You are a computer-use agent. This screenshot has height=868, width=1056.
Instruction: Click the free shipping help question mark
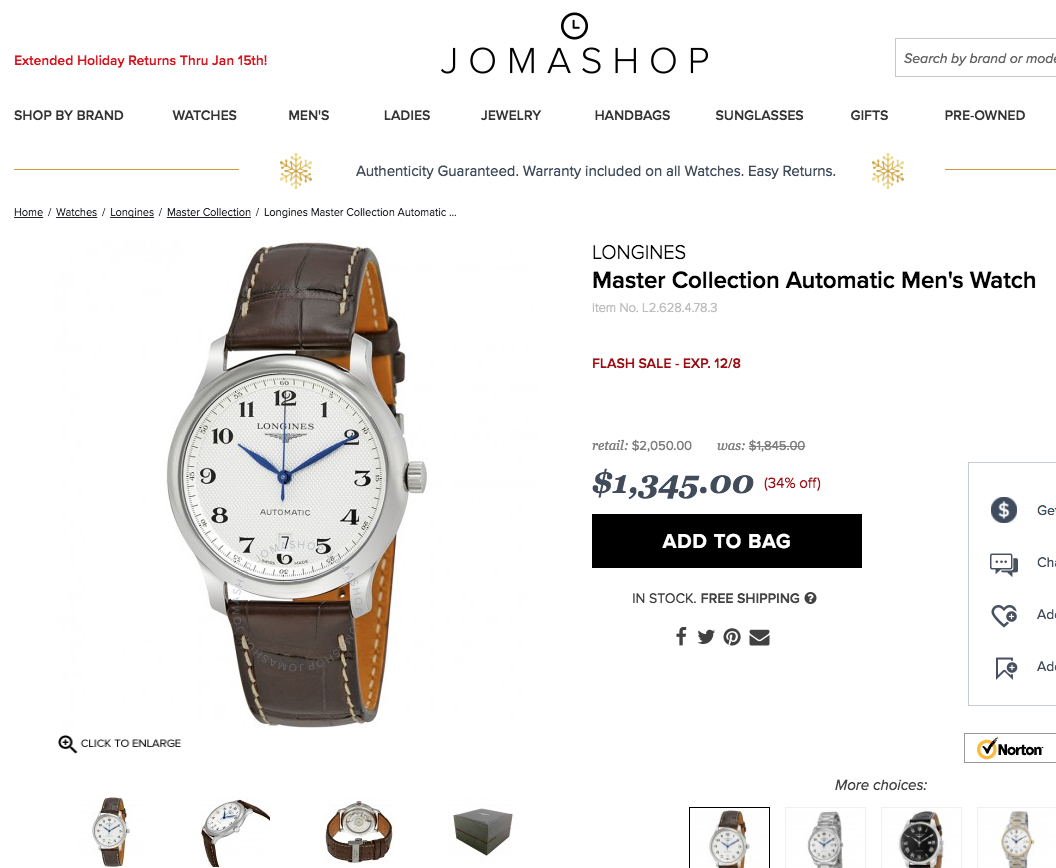pos(810,598)
